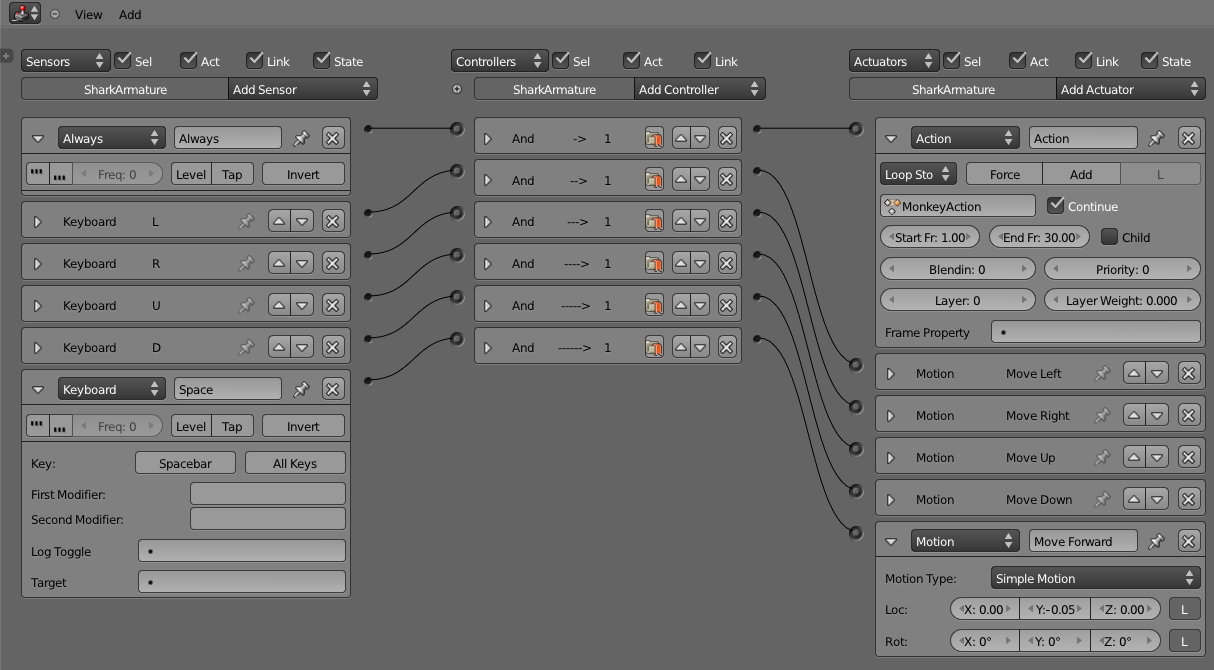1214x670 pixels.
Task: Move the Keyboard R sensor up
Action: (x=280, y=262)
